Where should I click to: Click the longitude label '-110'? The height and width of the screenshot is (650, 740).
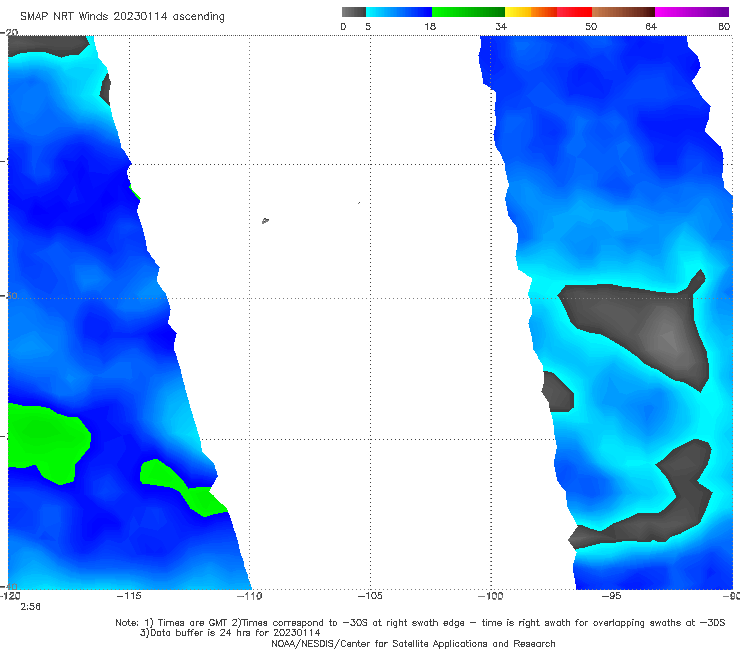coord(249,596)
